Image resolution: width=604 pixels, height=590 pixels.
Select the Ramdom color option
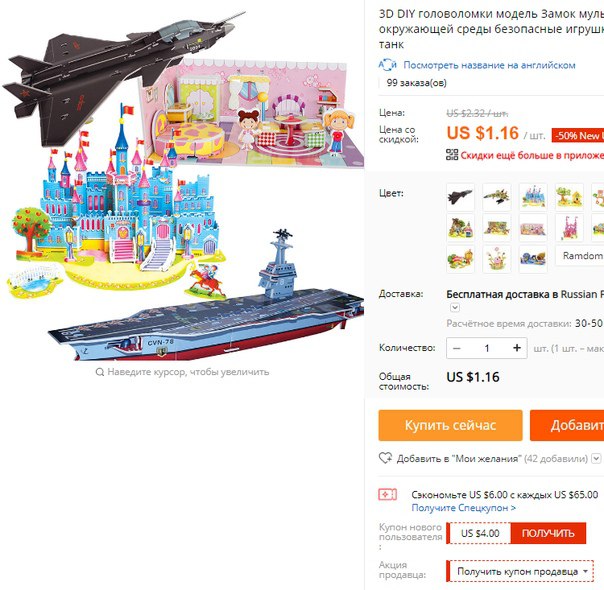580,256
